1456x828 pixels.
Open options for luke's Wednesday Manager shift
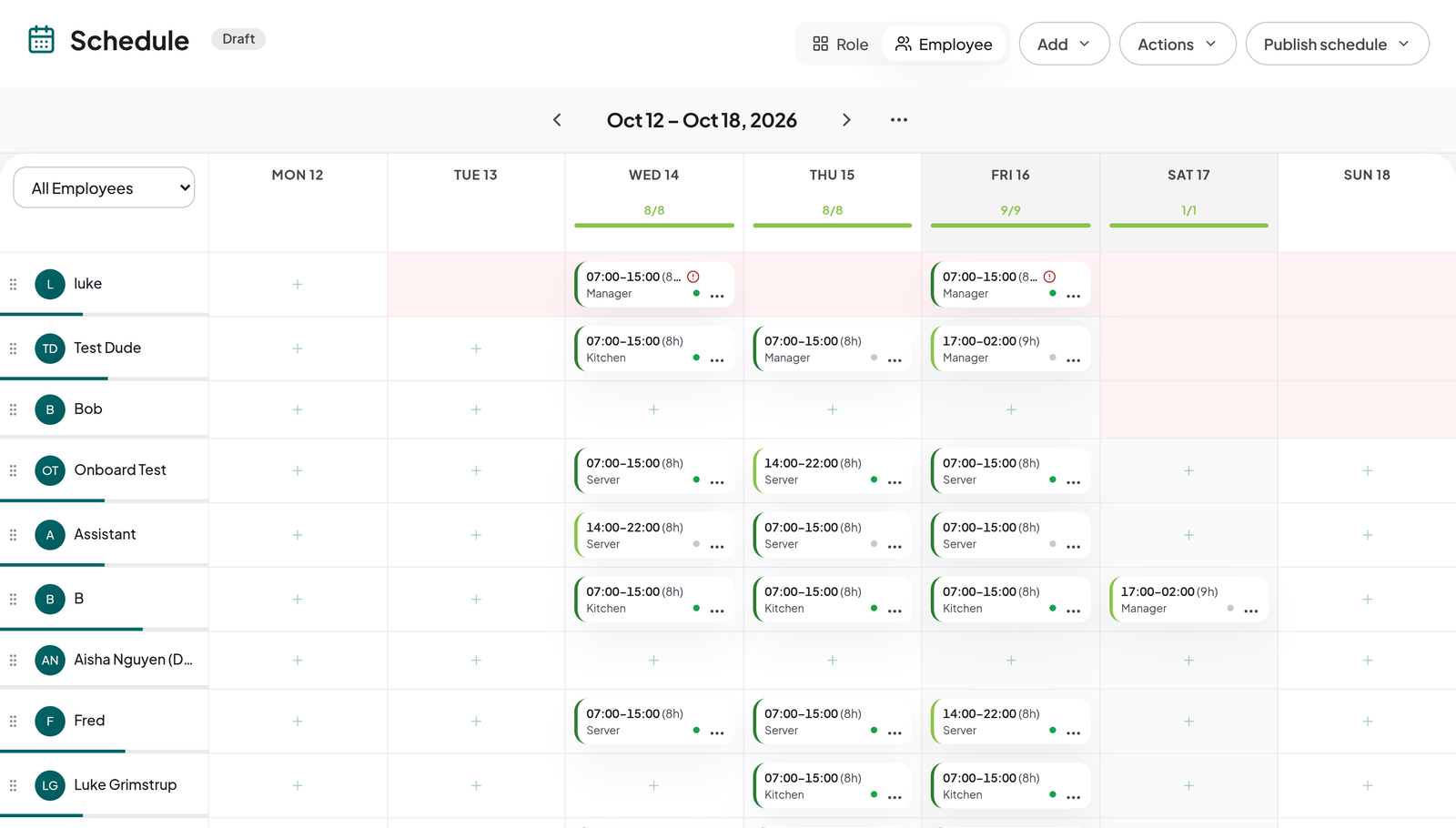(x=717, y=296)
